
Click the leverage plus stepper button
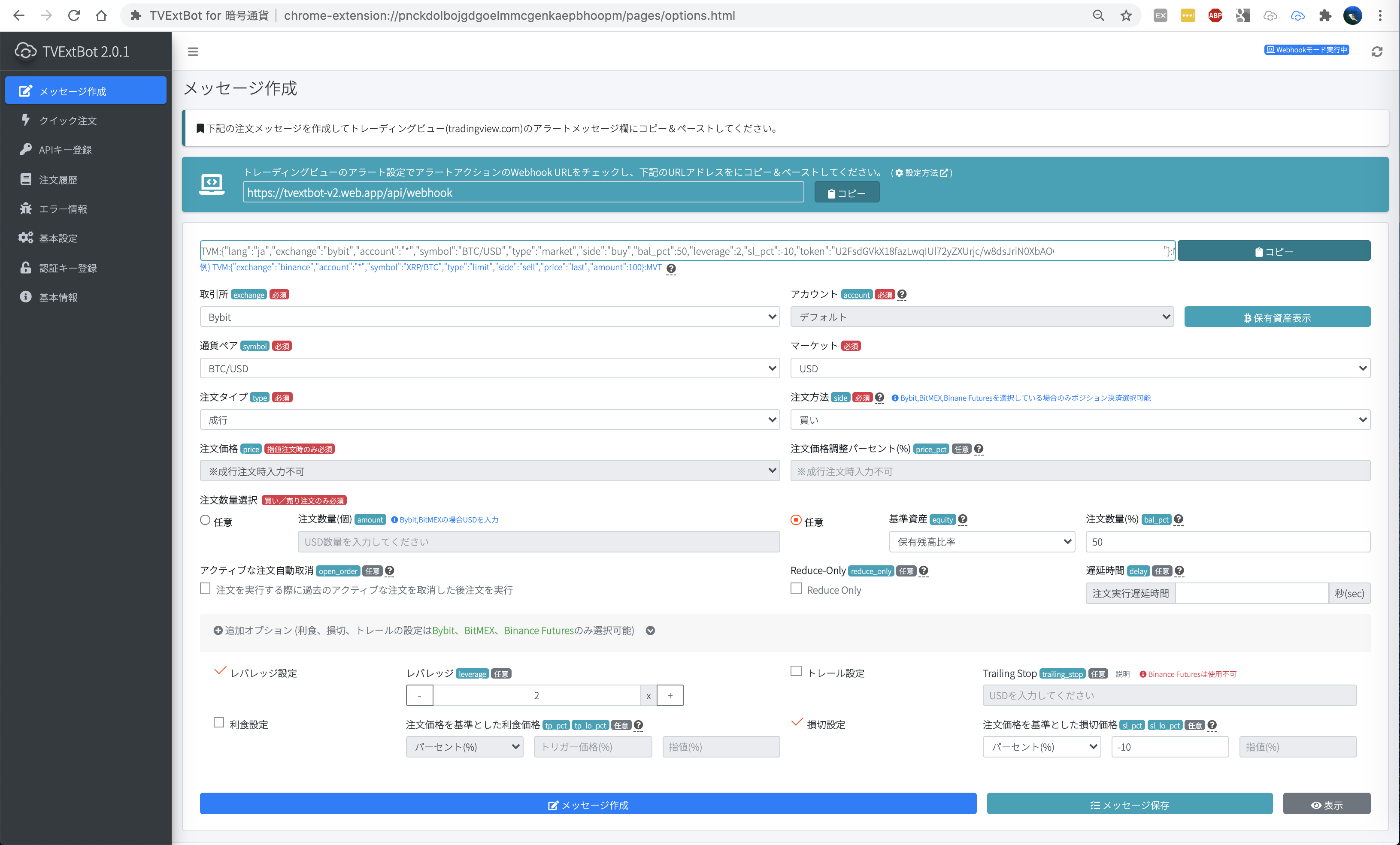670,695
